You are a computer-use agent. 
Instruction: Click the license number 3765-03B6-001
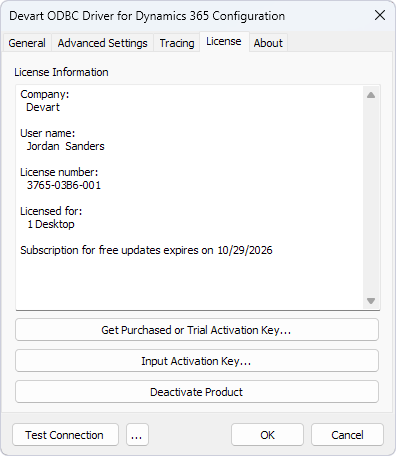64,185
